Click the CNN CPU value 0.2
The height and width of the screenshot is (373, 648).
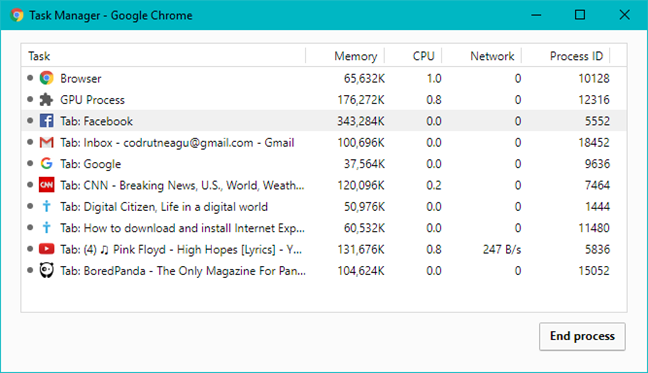tap(434, 185)
